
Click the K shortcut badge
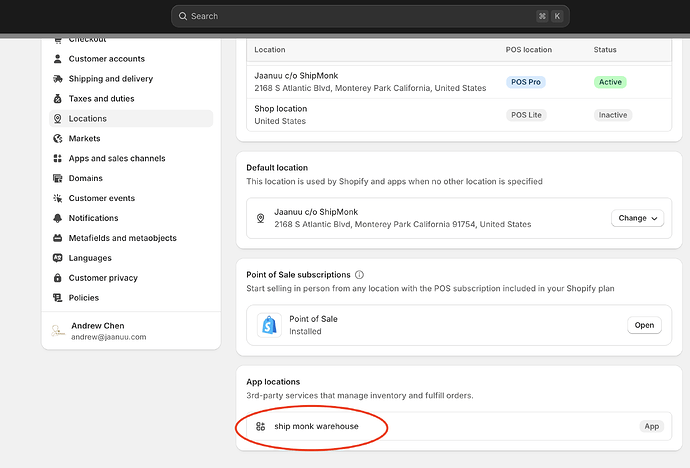tap(557, 16)
